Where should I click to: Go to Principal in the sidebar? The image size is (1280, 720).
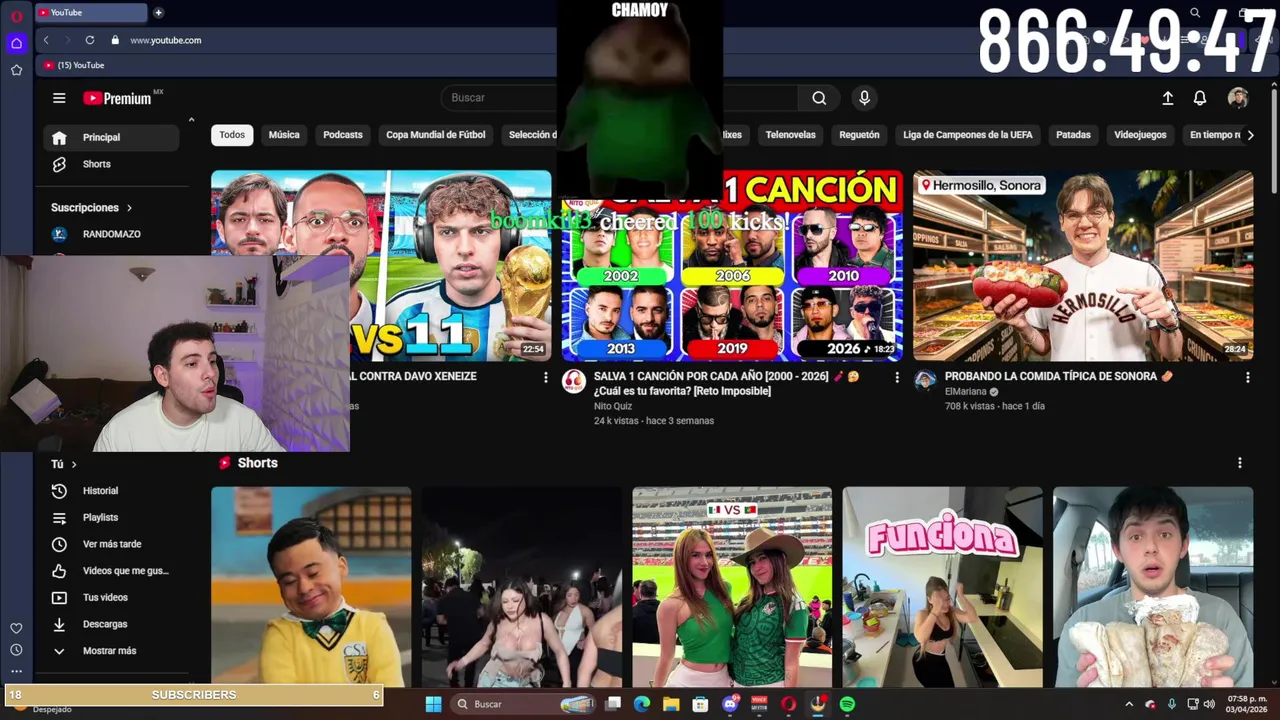point(111,138)
